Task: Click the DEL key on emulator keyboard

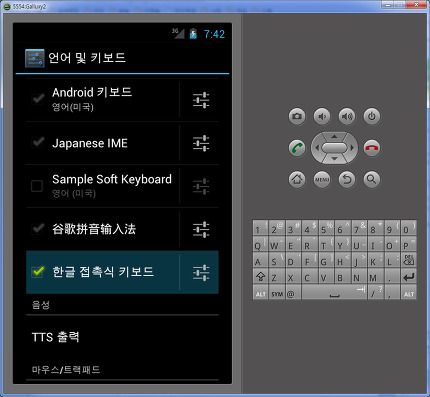Action: pyautogui.click(x=408, y=261)
